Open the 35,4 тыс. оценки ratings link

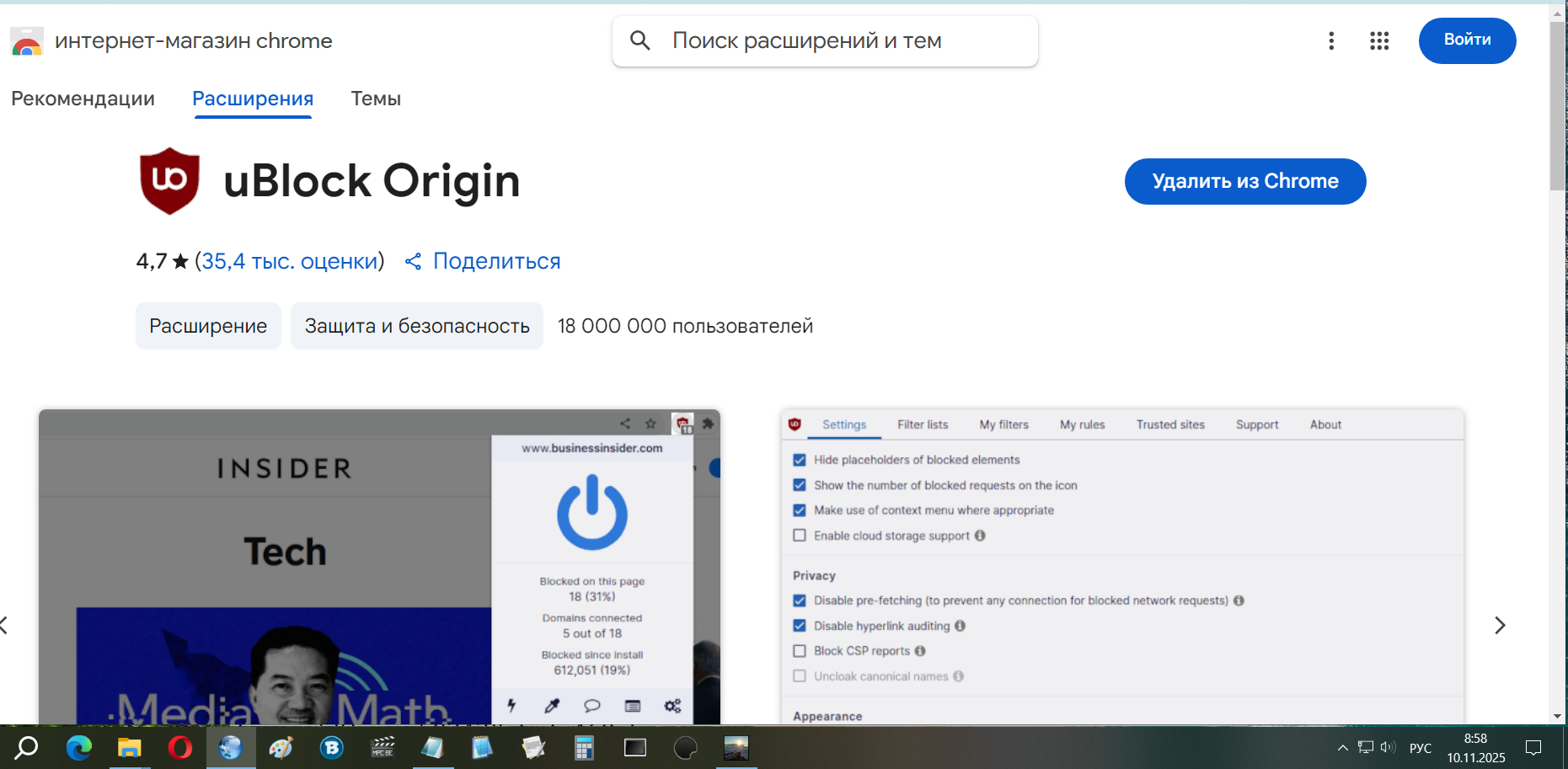290,261
